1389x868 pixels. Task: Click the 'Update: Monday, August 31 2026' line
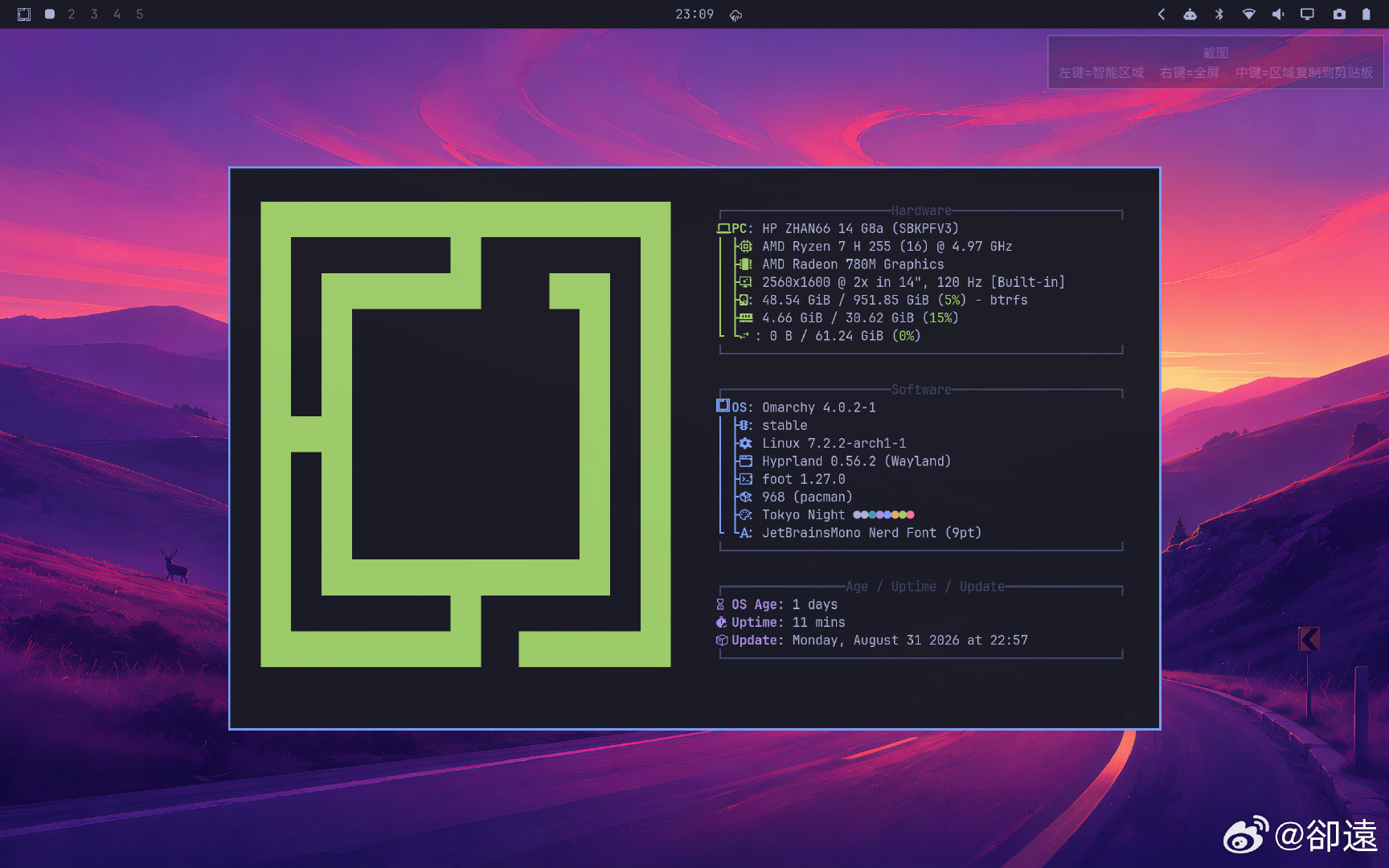[x=872, y=641]
